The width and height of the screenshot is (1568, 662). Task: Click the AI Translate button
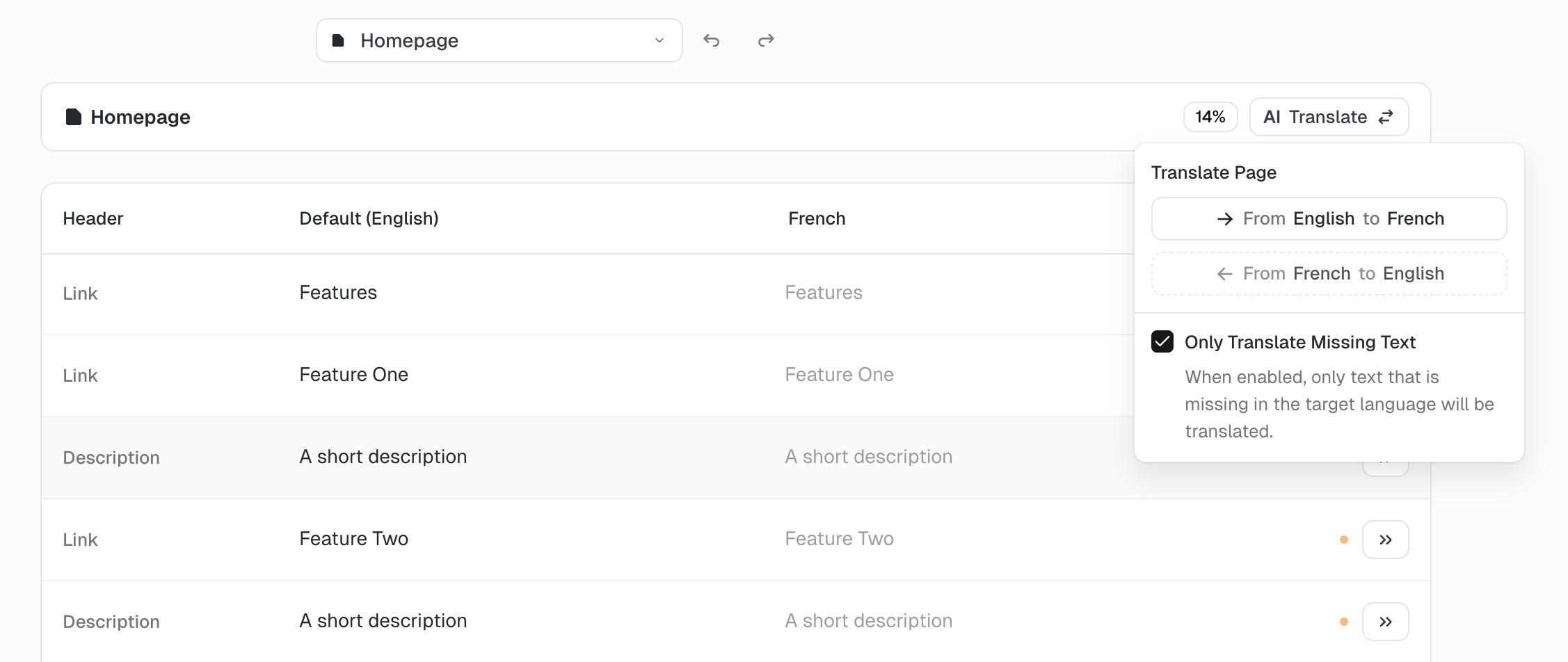point(1329,117)
